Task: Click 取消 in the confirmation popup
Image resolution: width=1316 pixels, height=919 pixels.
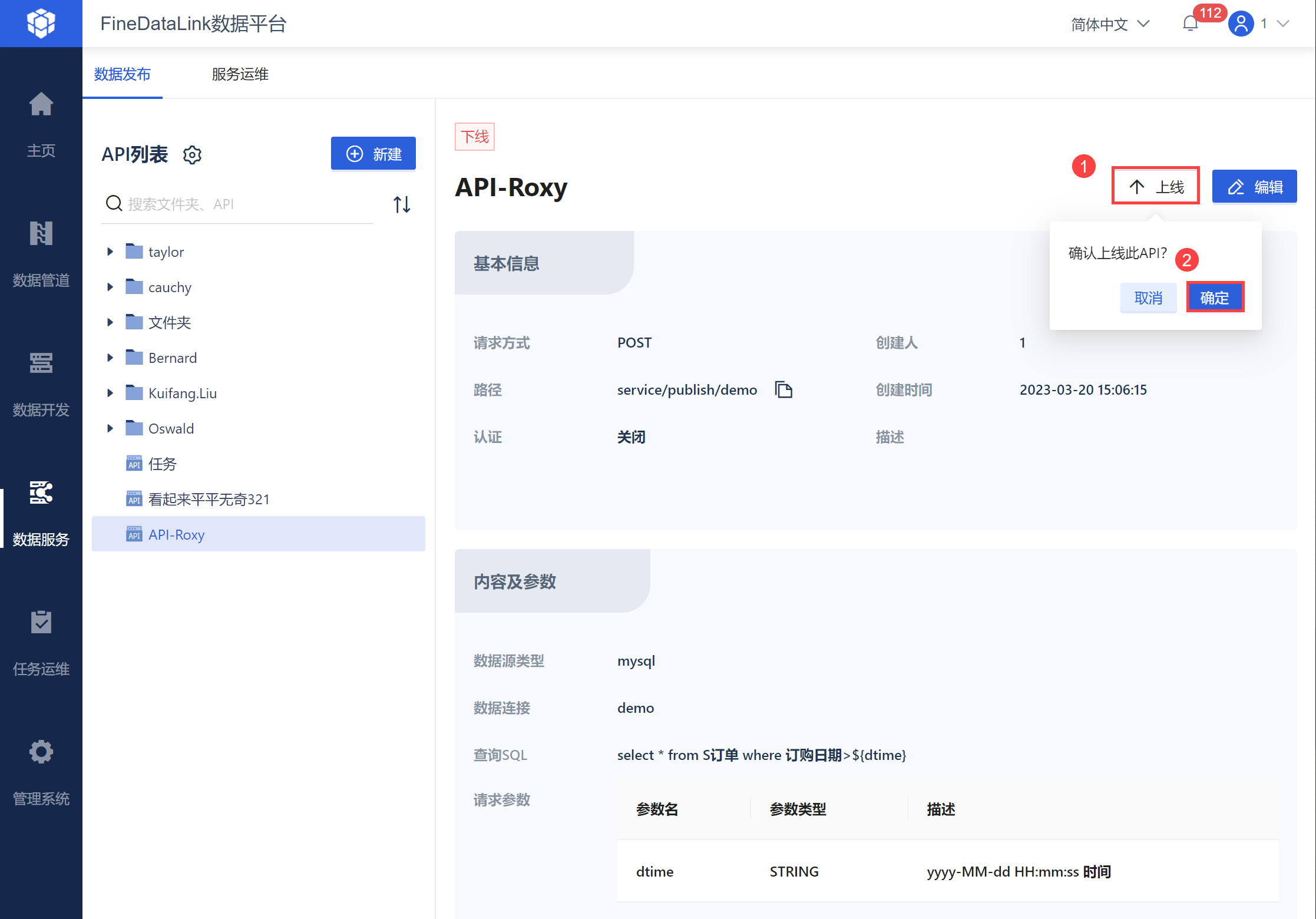Action: pyautogui.click(x=1148, y=297)
